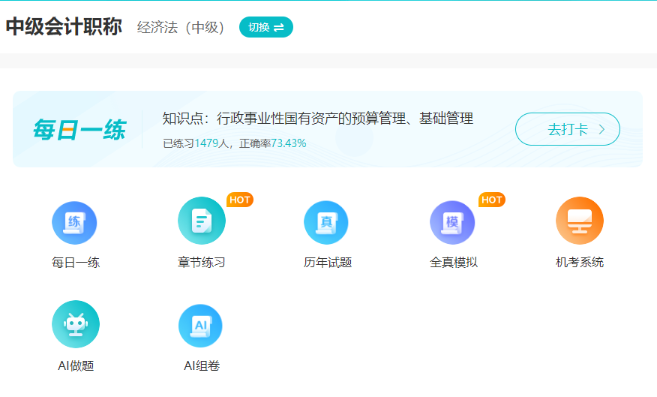Screen dimensions: 657x397
Task: Click the 已练习1479人 statistics text
Action: tap(195, 143)
